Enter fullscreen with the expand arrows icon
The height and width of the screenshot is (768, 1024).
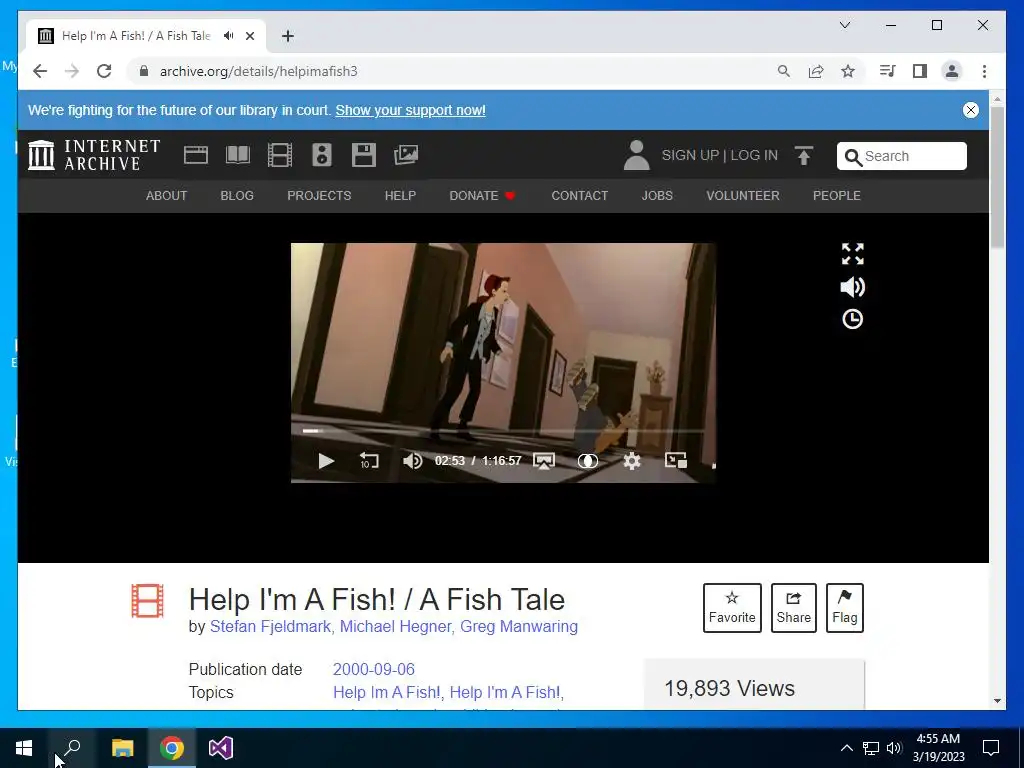click(x=852, y=254)
